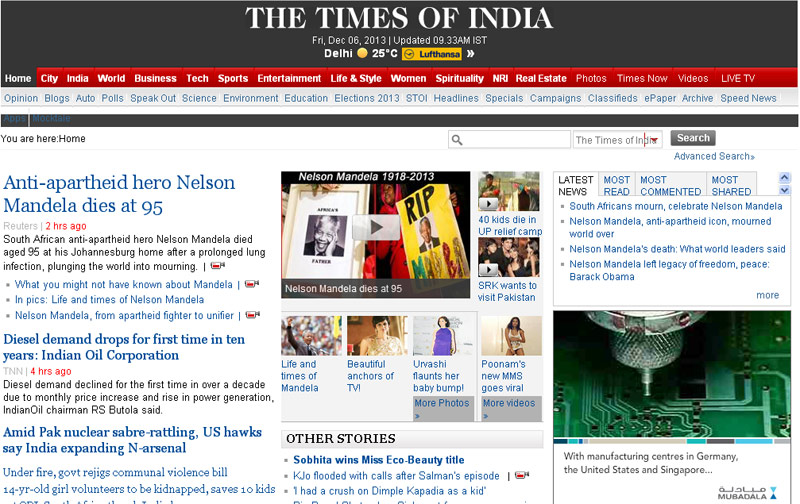This screenshot has height=504, width=800.
Task: Switch to the Most Commented tab
Action: coord(670,185)
